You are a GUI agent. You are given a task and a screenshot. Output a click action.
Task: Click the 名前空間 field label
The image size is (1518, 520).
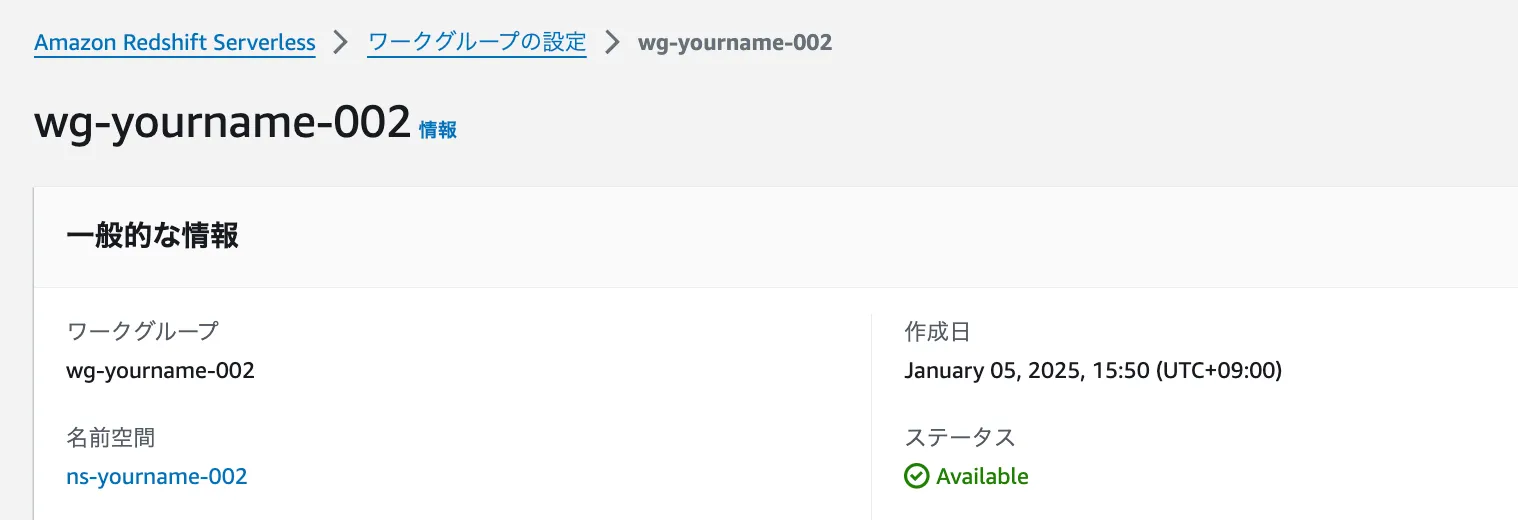tap(110, 437)
